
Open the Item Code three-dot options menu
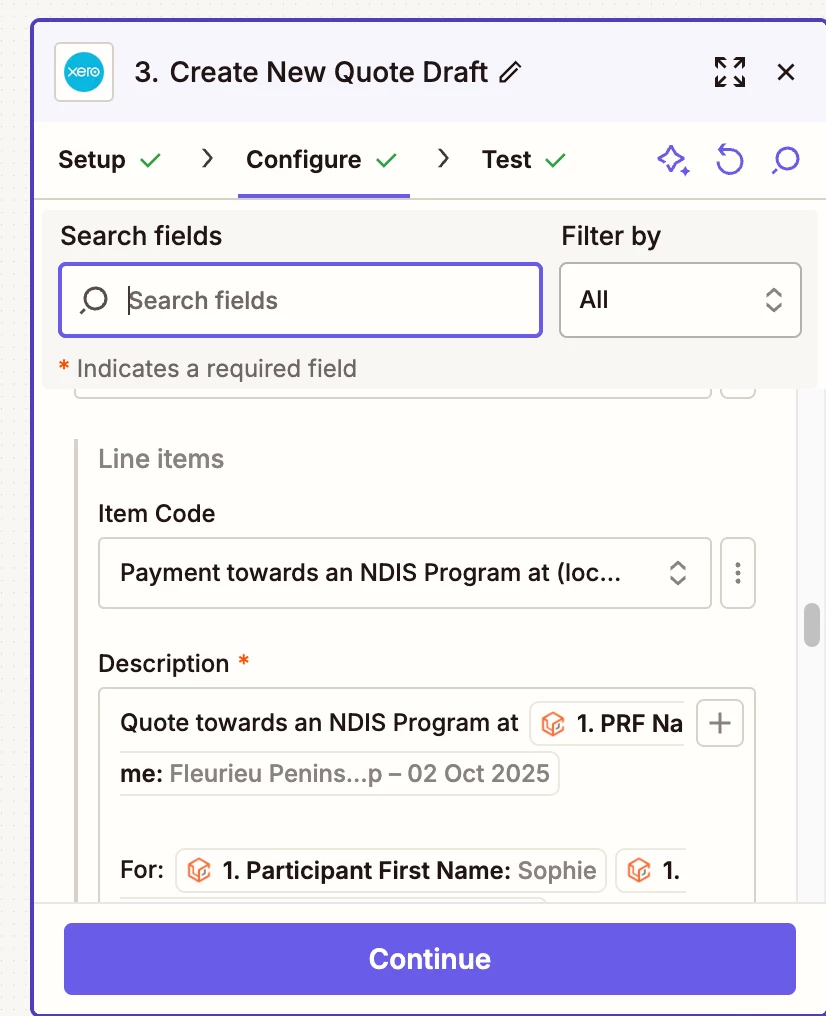tap(738, 573)
